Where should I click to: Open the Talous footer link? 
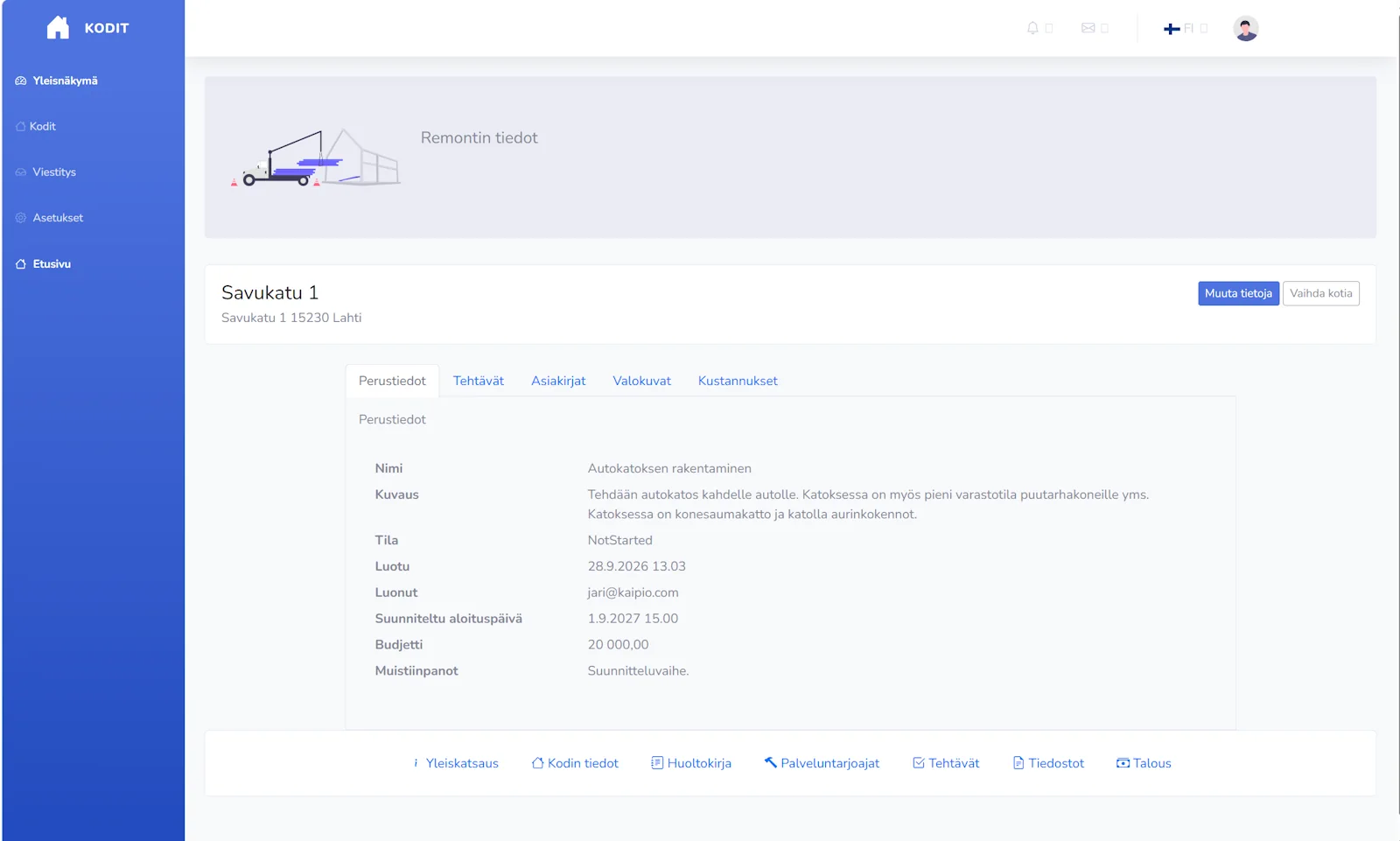click(x=1144, y=763)
